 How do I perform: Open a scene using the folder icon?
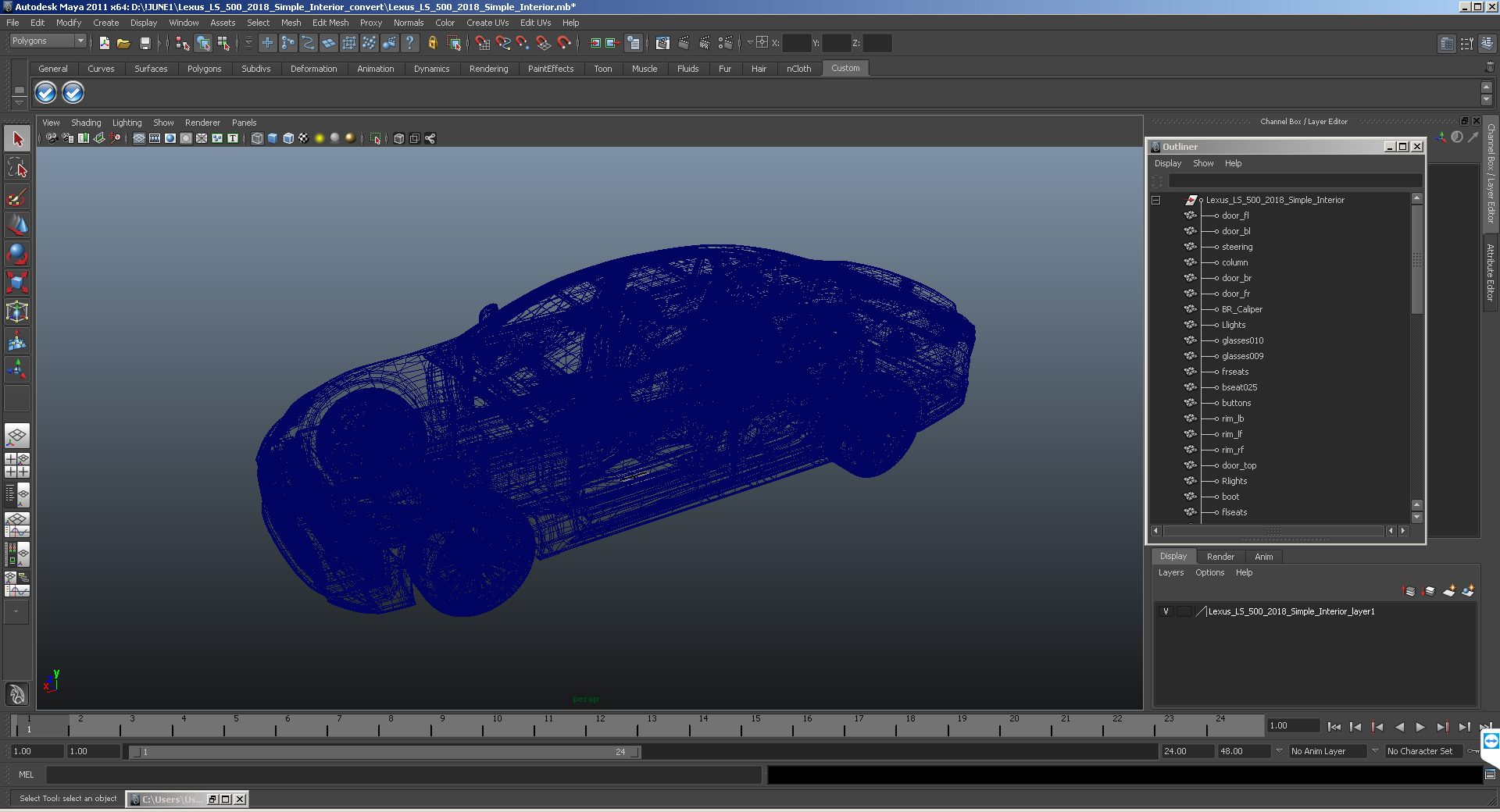(123, 43)
